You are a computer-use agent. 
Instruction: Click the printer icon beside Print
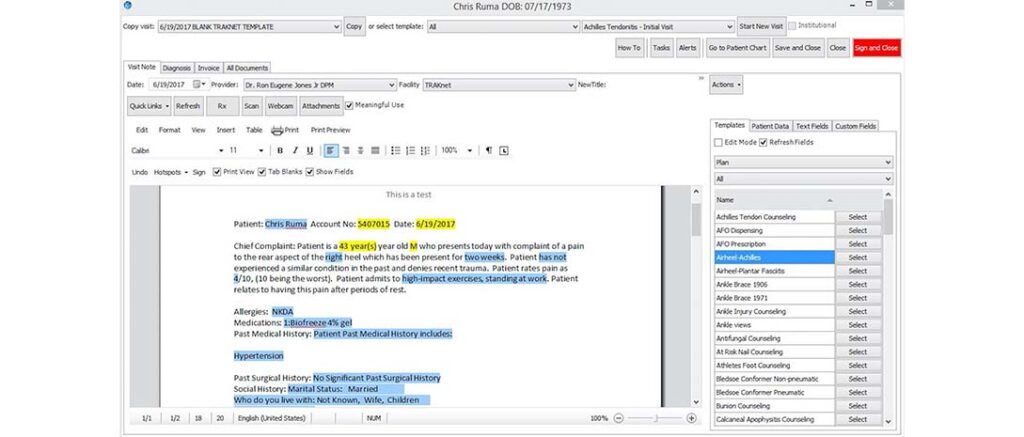(x=277, y=130)
